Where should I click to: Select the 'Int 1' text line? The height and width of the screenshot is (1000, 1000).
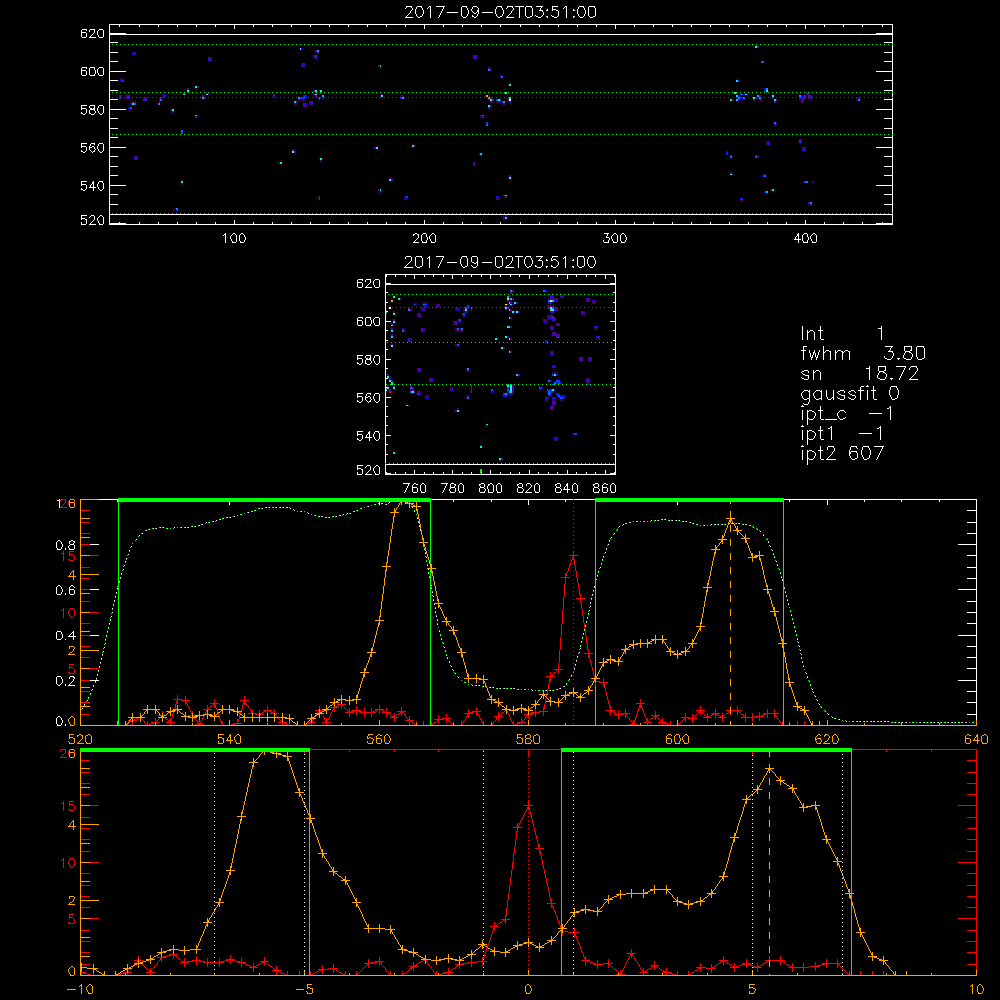click(842, 334)
